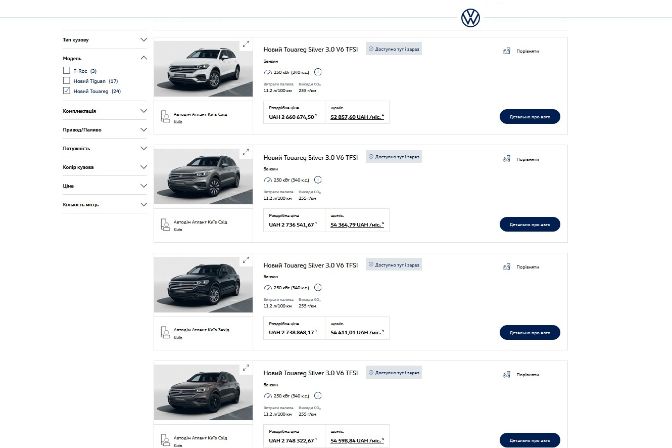Click the Volkswagen logo at the top

[x=470, y=17]
